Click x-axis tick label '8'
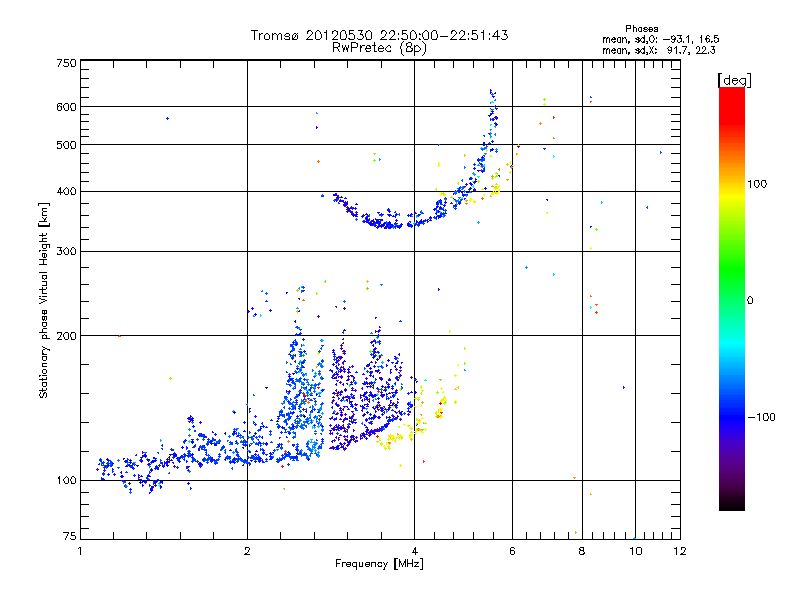This screenshot has width=800, height=600. [x=582, y=551]
